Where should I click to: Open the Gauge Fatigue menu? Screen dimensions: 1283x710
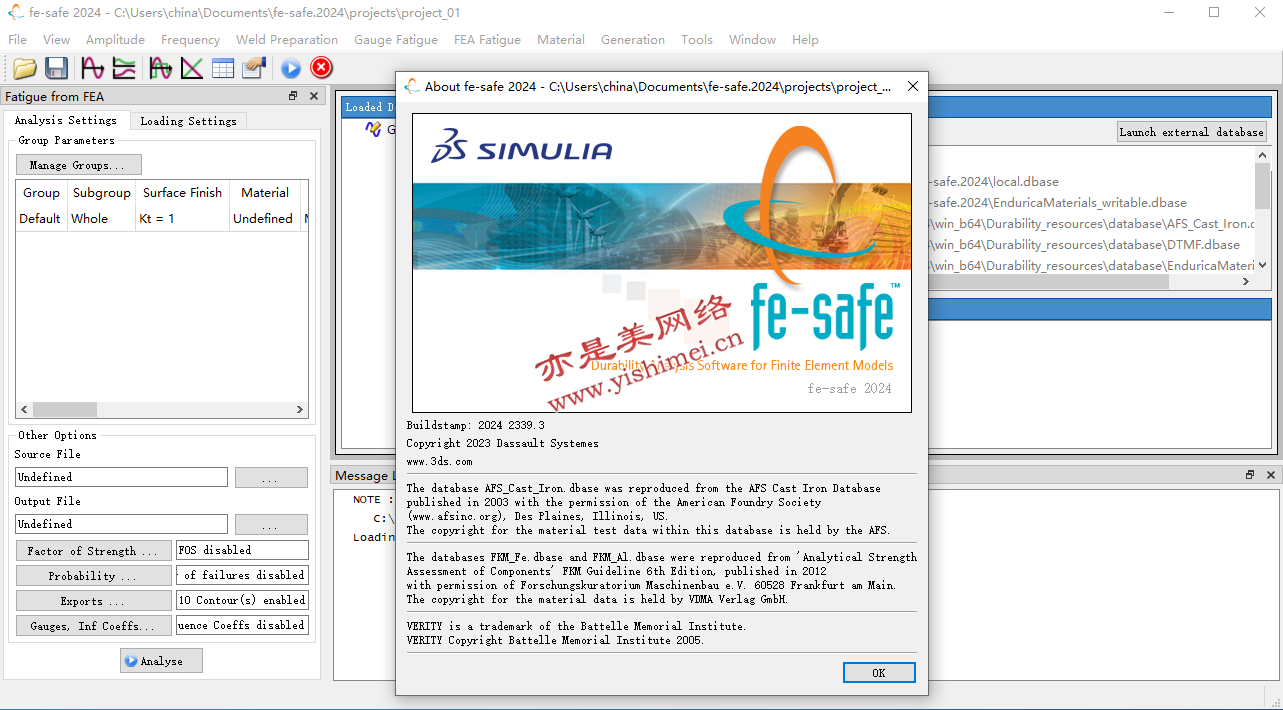[396, 40]
